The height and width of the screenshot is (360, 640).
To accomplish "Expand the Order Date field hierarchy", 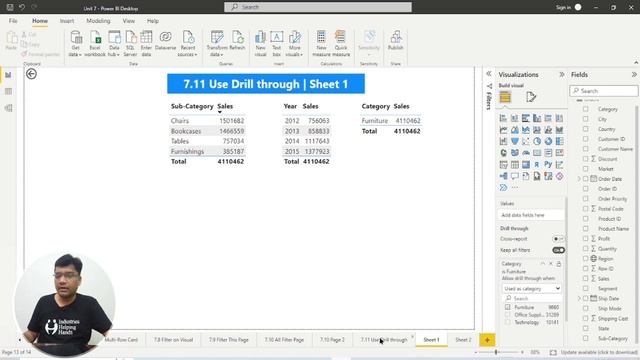I will point(579,179).
